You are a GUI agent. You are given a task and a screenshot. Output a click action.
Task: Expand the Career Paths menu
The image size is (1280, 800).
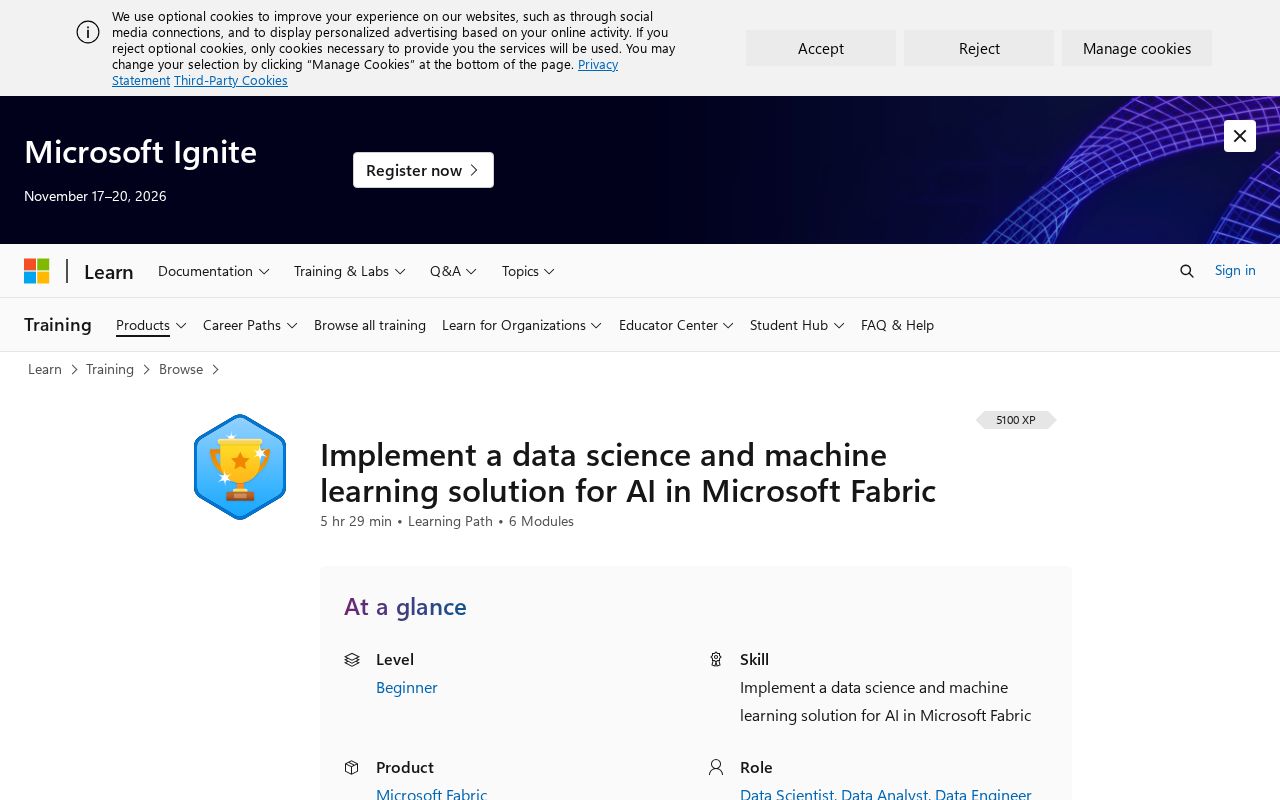click(x=250, y=325)
